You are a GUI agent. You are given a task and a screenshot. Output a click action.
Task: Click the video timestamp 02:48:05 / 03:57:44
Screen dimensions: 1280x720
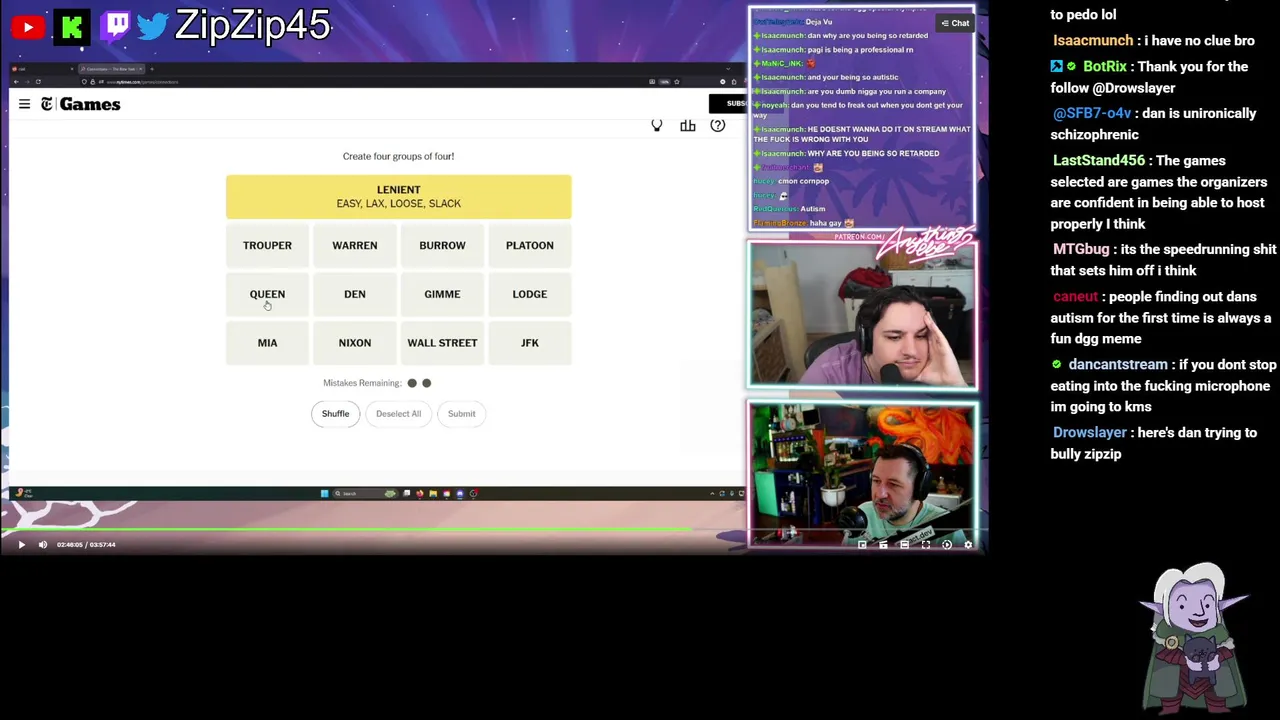(x=86, y=545)
